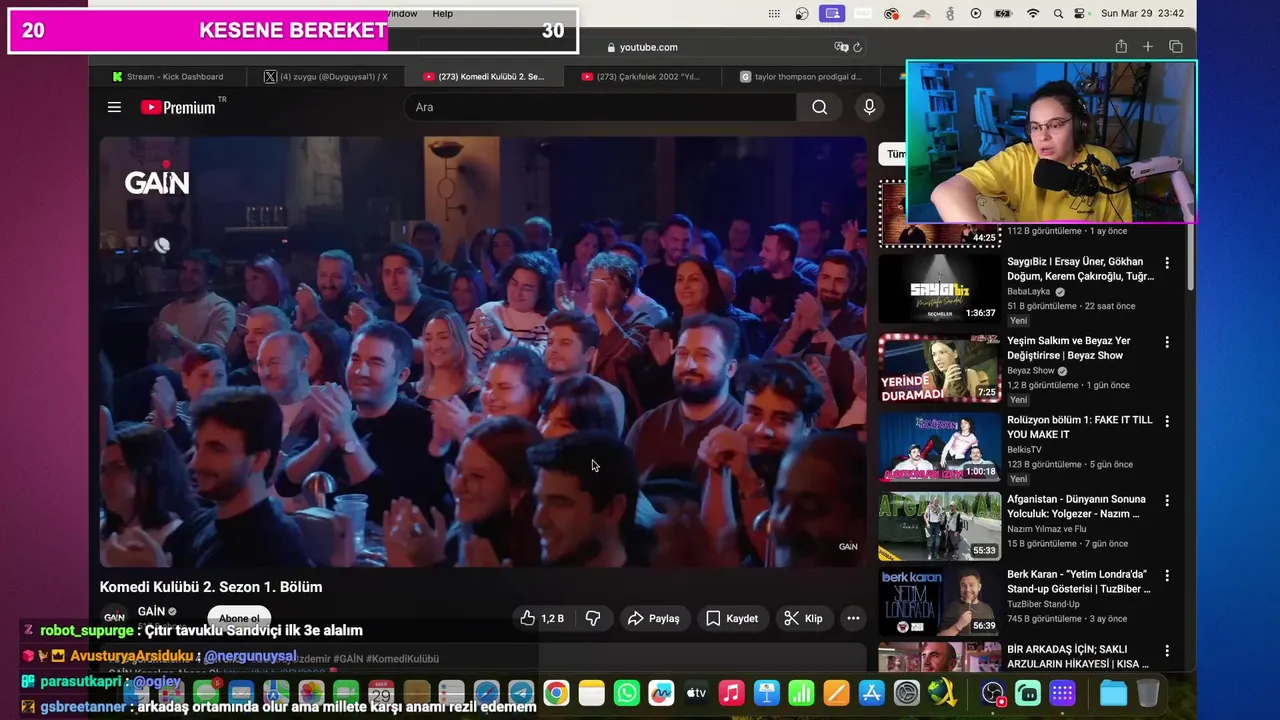The image size is (1280, 720).
Task: Open Yeşim Salkım Beyaz Show thumbnail
Action: point(940,367)
